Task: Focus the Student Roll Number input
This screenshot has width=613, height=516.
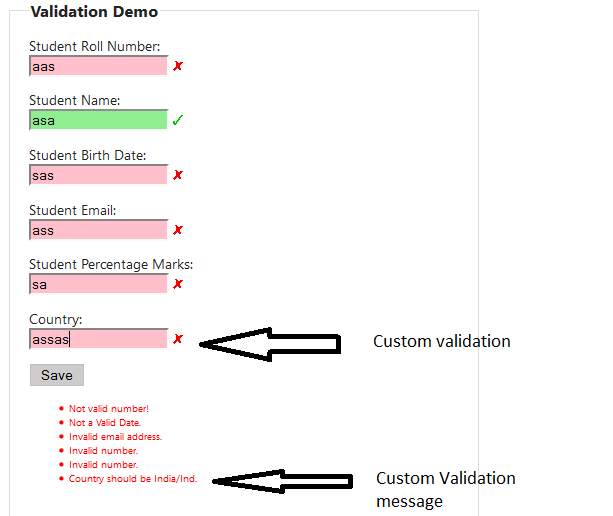Action: point(98,66)
